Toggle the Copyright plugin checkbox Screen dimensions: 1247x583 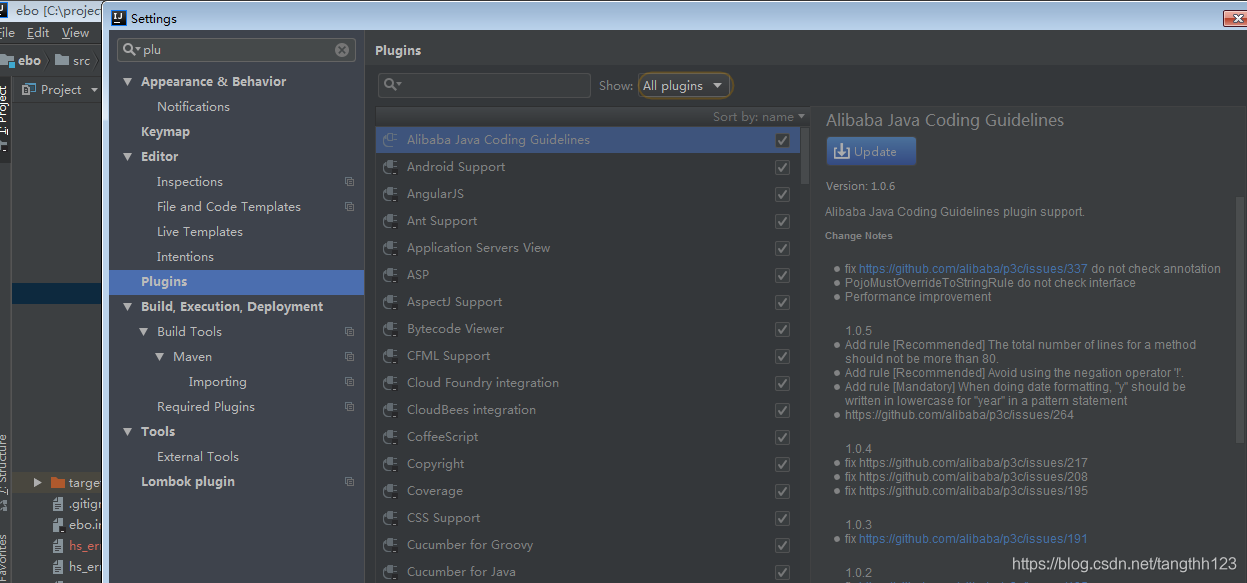pos(782,464)
